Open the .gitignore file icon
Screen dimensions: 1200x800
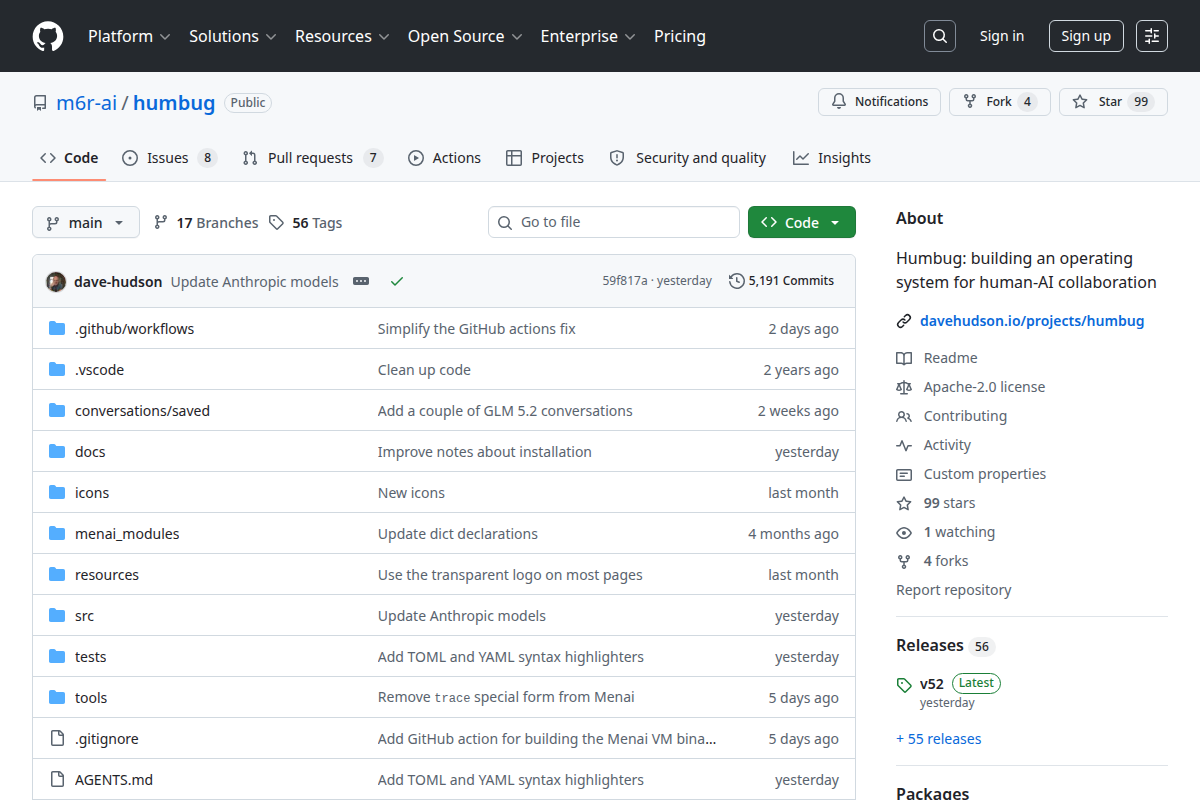57,739
